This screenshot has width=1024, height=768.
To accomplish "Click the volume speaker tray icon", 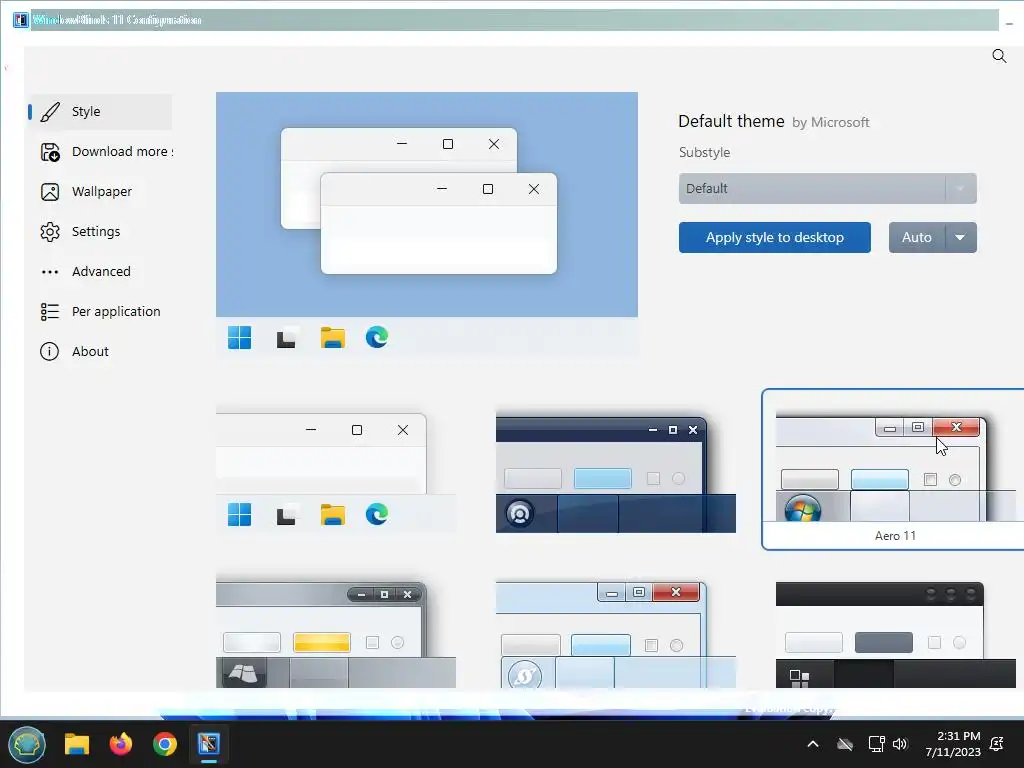I will [x=901, y=744].
